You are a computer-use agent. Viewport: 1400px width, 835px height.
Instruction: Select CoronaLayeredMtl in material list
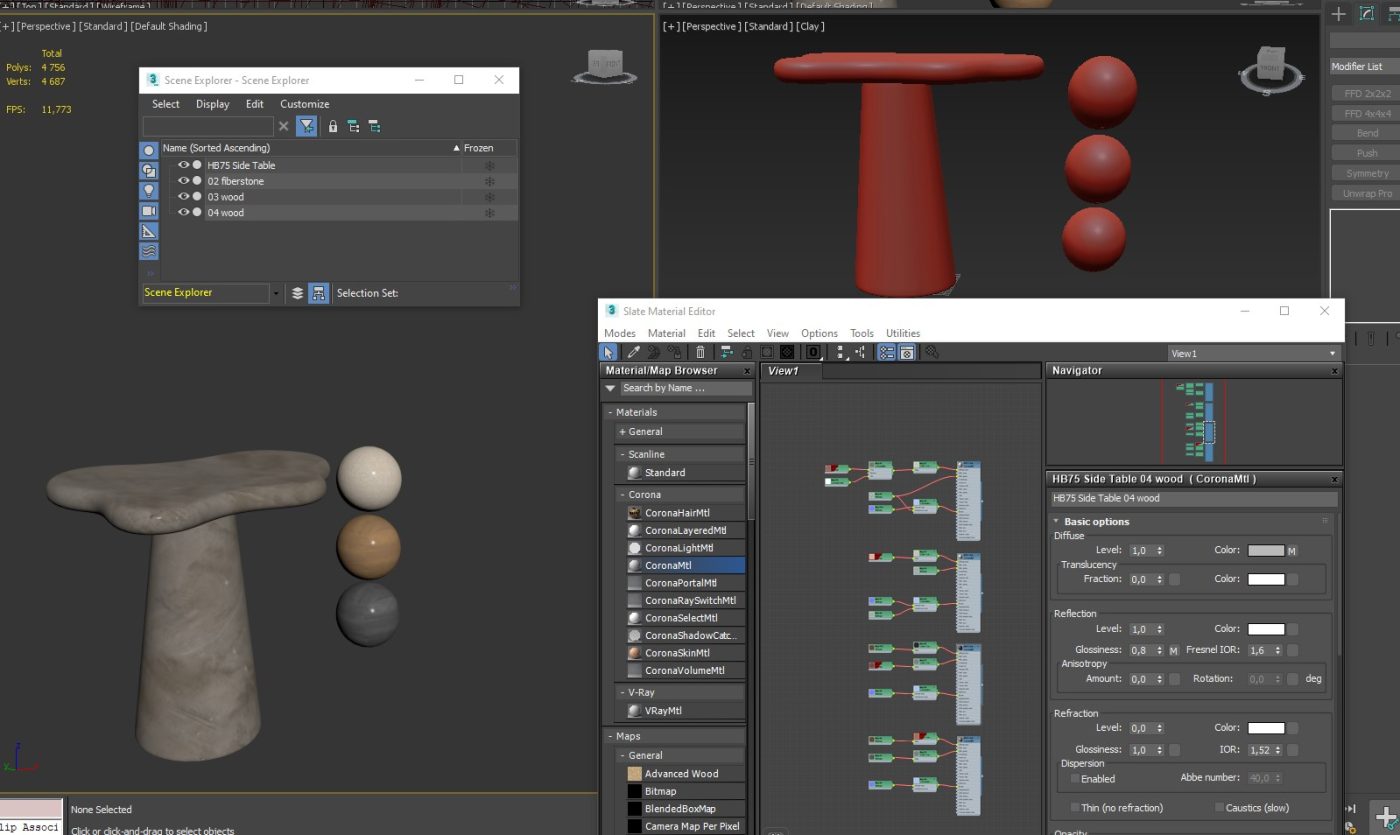[685, 530]
